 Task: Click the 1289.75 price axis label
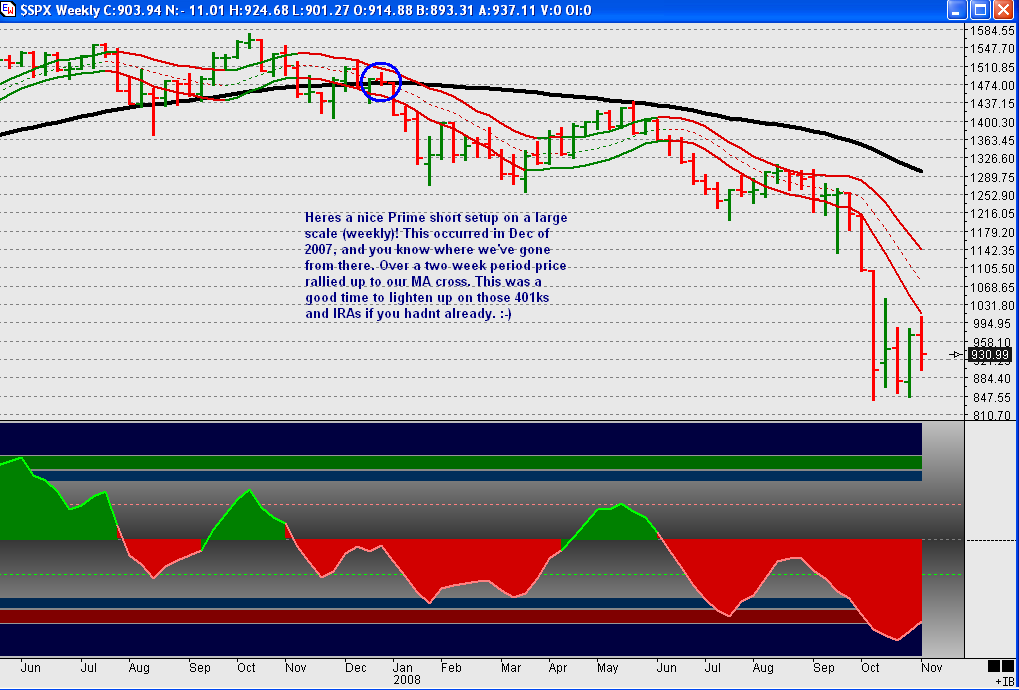pos(991,177)
